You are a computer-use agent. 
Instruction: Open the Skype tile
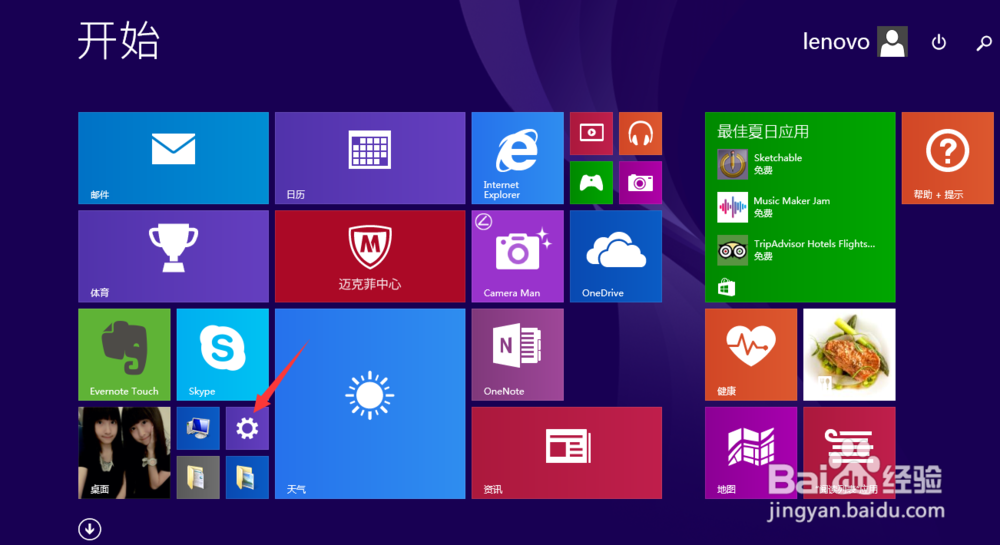click(x=223, y=354)
